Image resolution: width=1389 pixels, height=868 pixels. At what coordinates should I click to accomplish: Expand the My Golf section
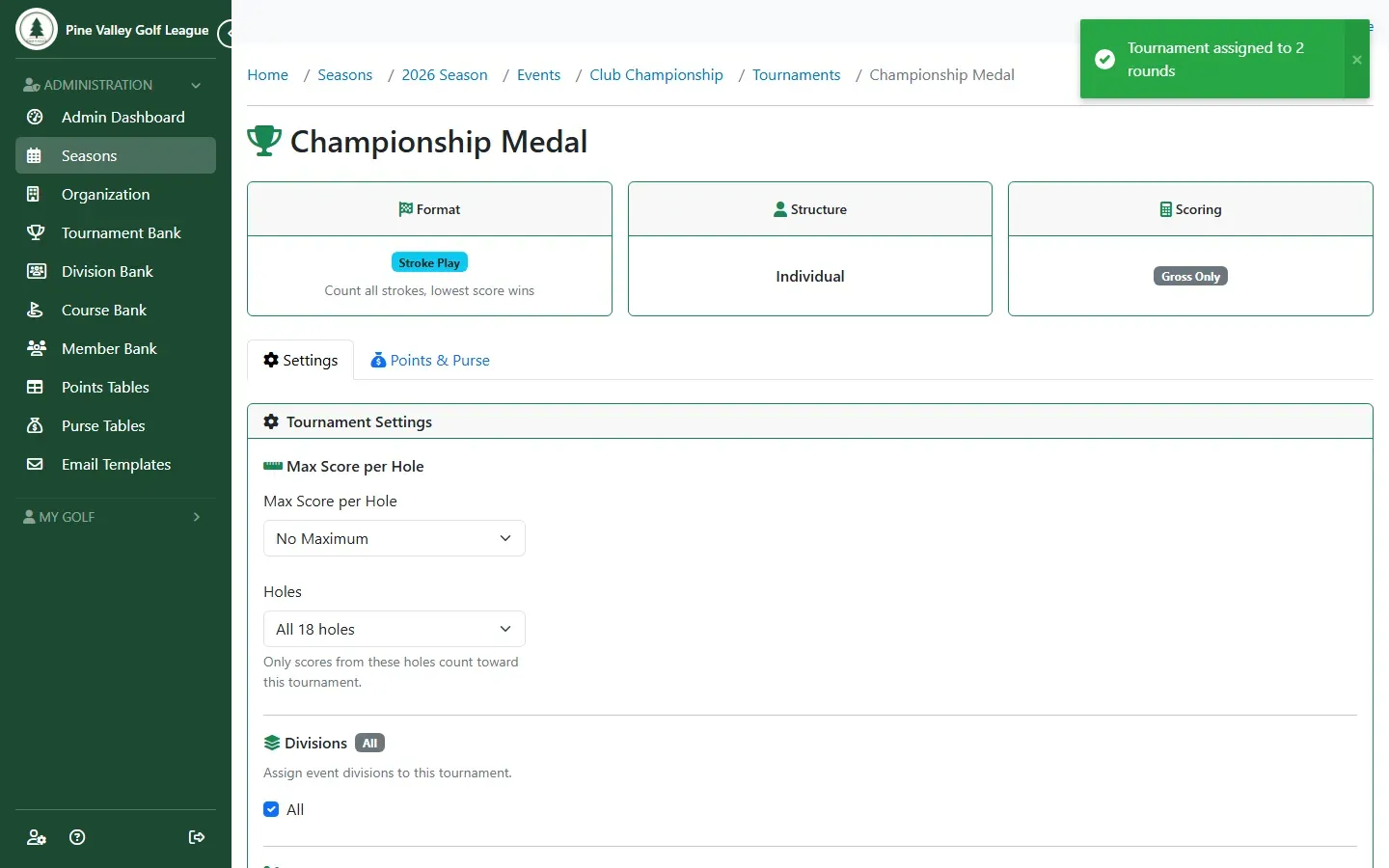(116, 517)
